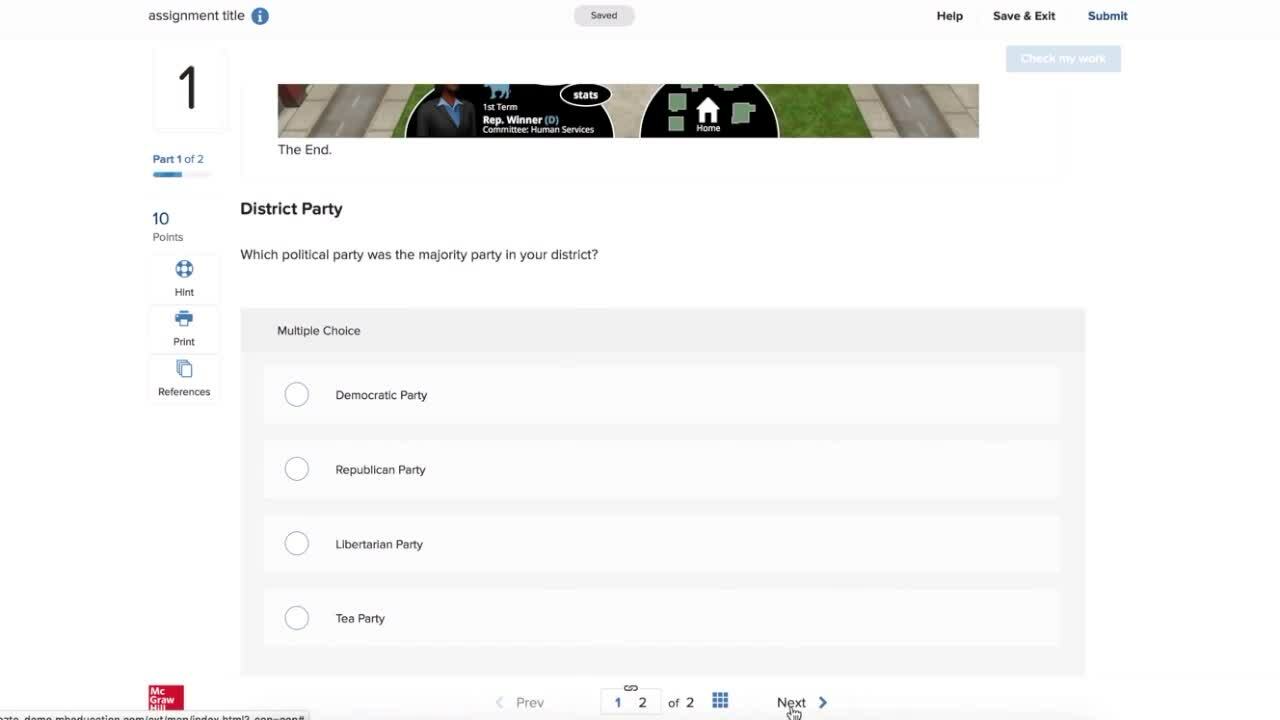Screen dimensions: 1280x720
Task: Pick the Libertarian Party answer
Action: 297,544
